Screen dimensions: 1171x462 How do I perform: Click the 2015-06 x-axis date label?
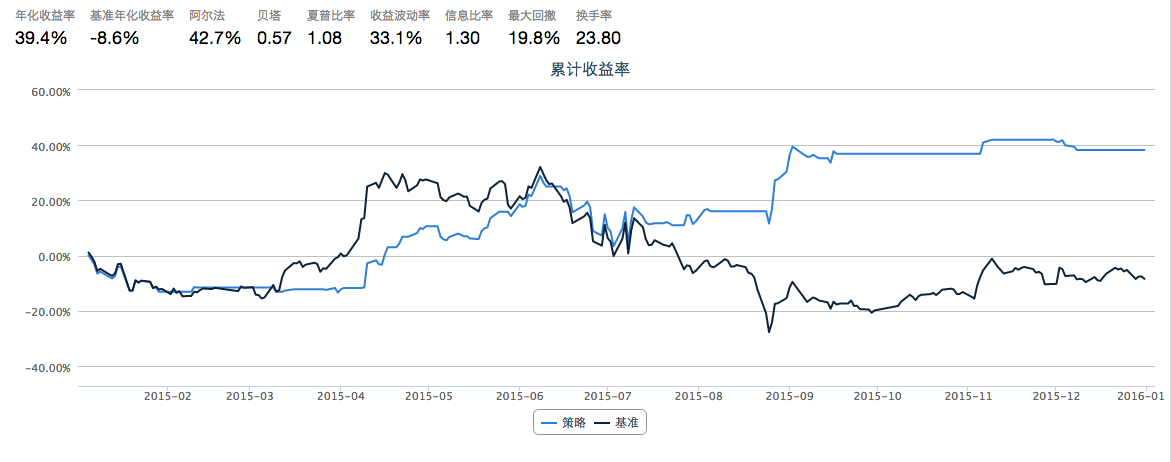(518, 397)
